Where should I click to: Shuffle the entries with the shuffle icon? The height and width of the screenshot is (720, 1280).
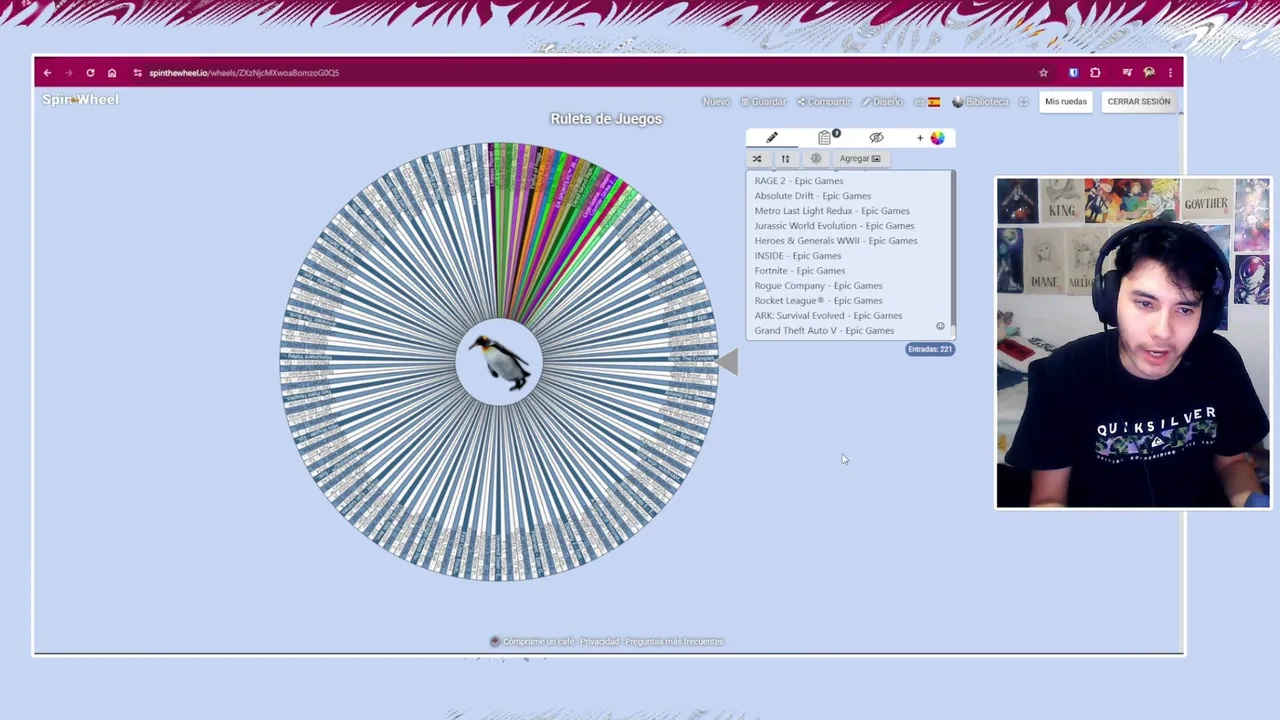coord(757,159)
